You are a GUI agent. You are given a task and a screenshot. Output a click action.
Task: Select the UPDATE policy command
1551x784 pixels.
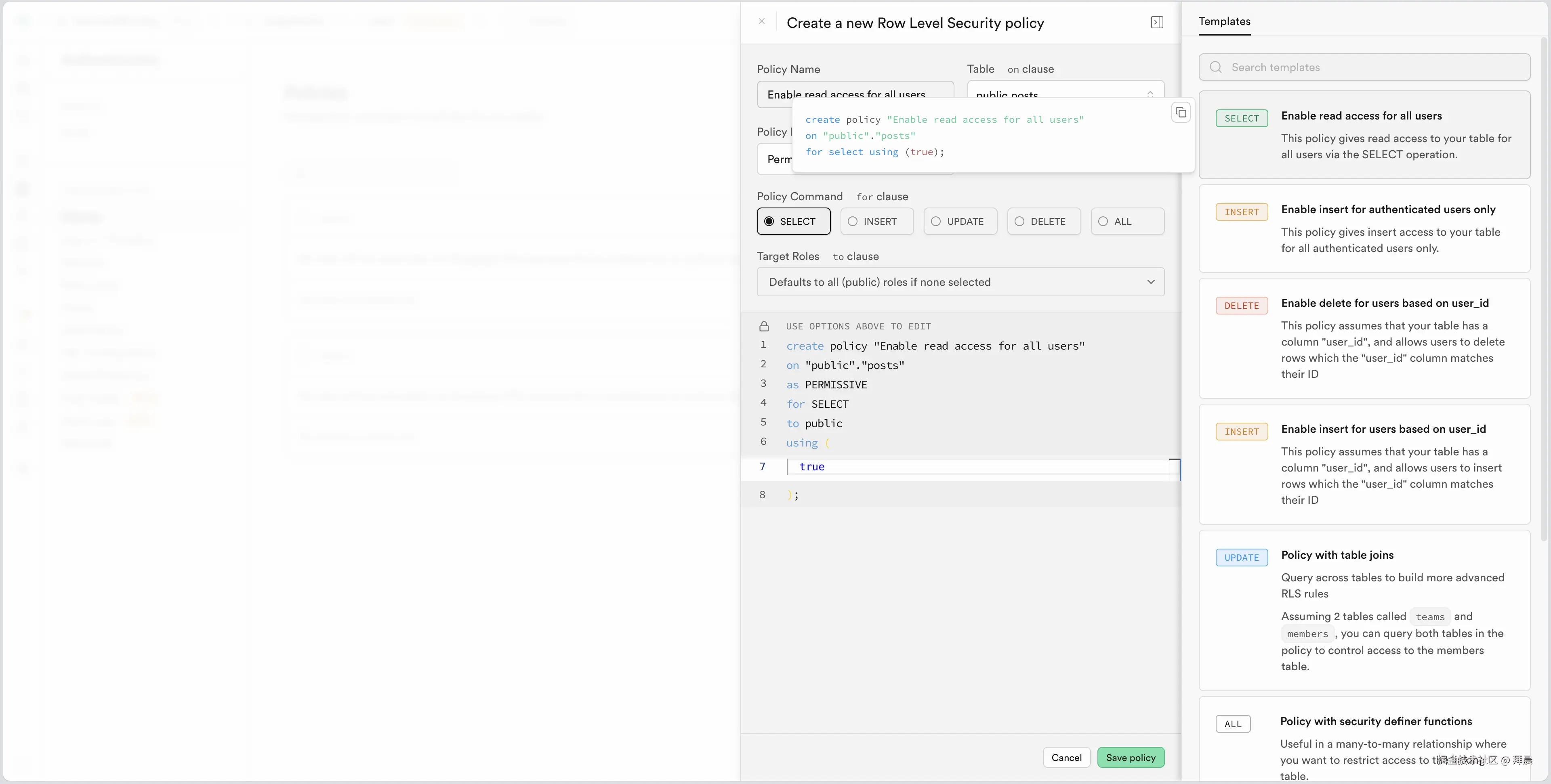[960, 221]
